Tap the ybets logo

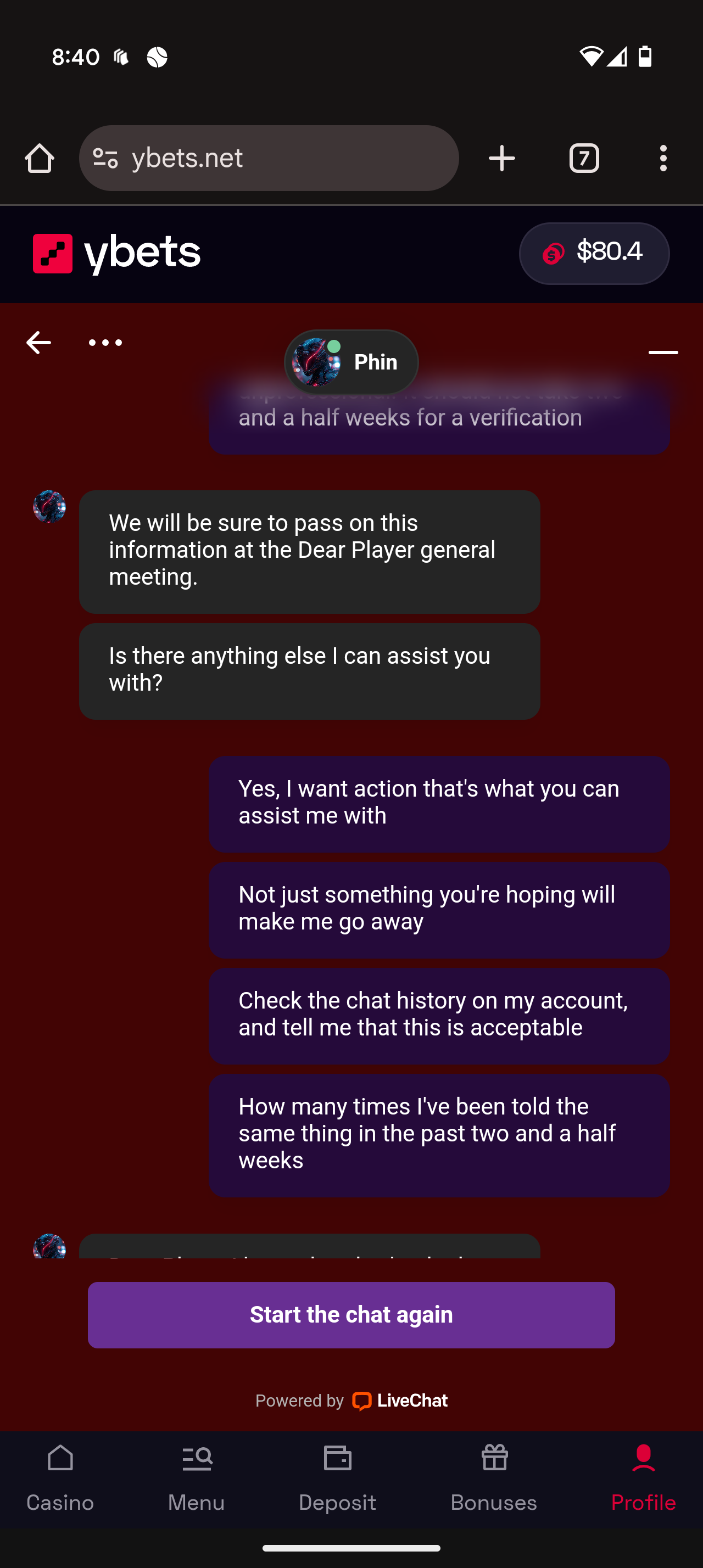point(117,253)
